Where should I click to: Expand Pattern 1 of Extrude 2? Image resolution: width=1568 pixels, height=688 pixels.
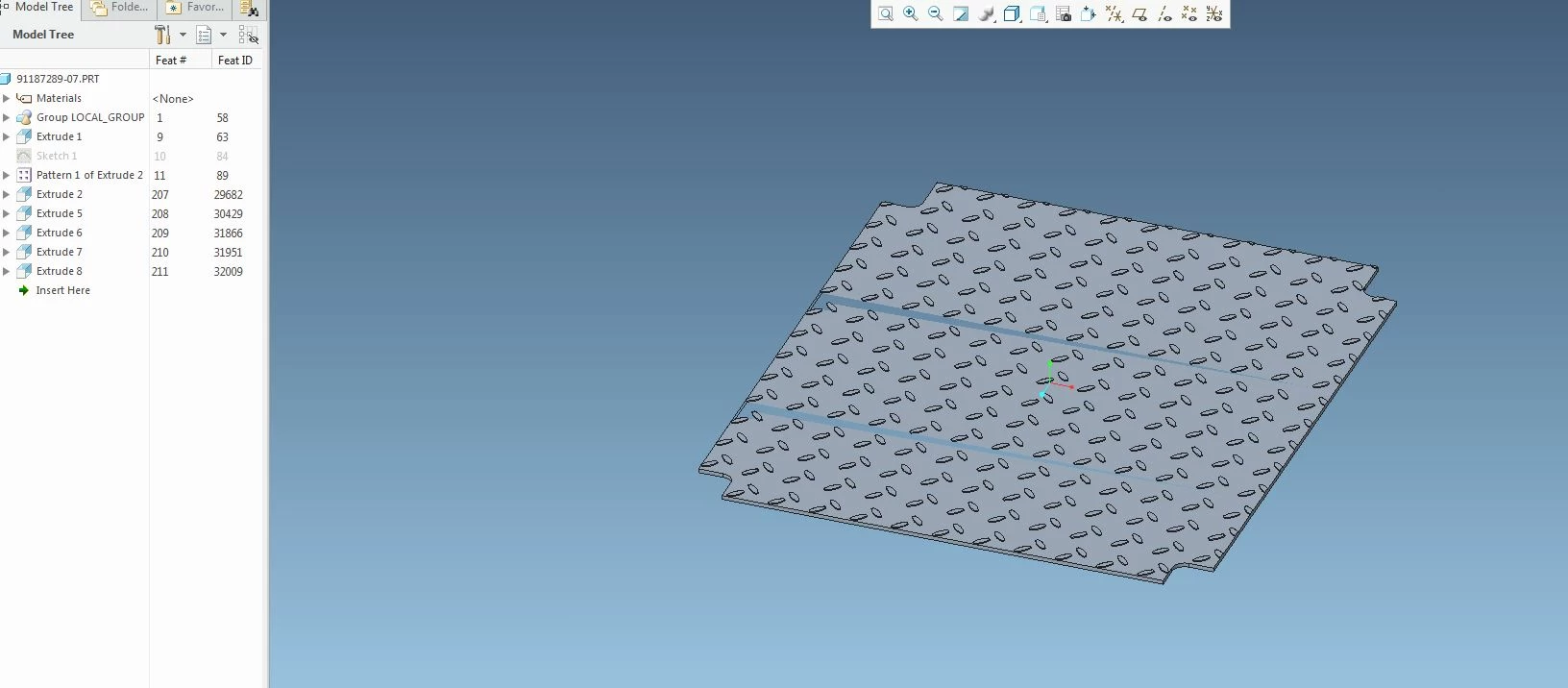pyautogui.click(x=6, y=175)
